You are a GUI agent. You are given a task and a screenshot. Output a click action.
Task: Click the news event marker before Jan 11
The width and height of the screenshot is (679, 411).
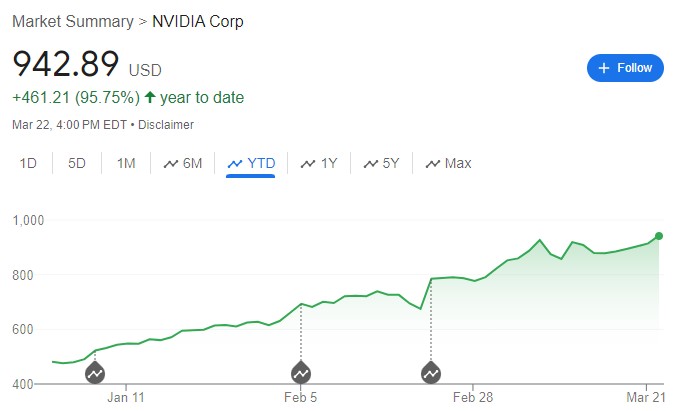point(95,373)
